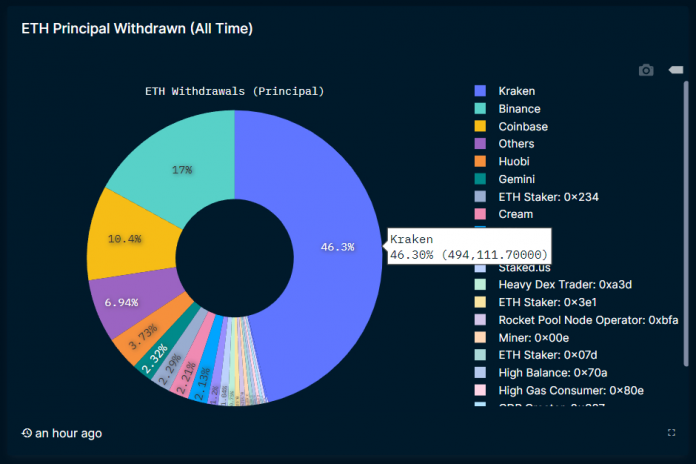The height and width of the screenshot is (464, 696).
Task: Click High Balance: 0x70a legend entry
Action: tap(553, 373)
